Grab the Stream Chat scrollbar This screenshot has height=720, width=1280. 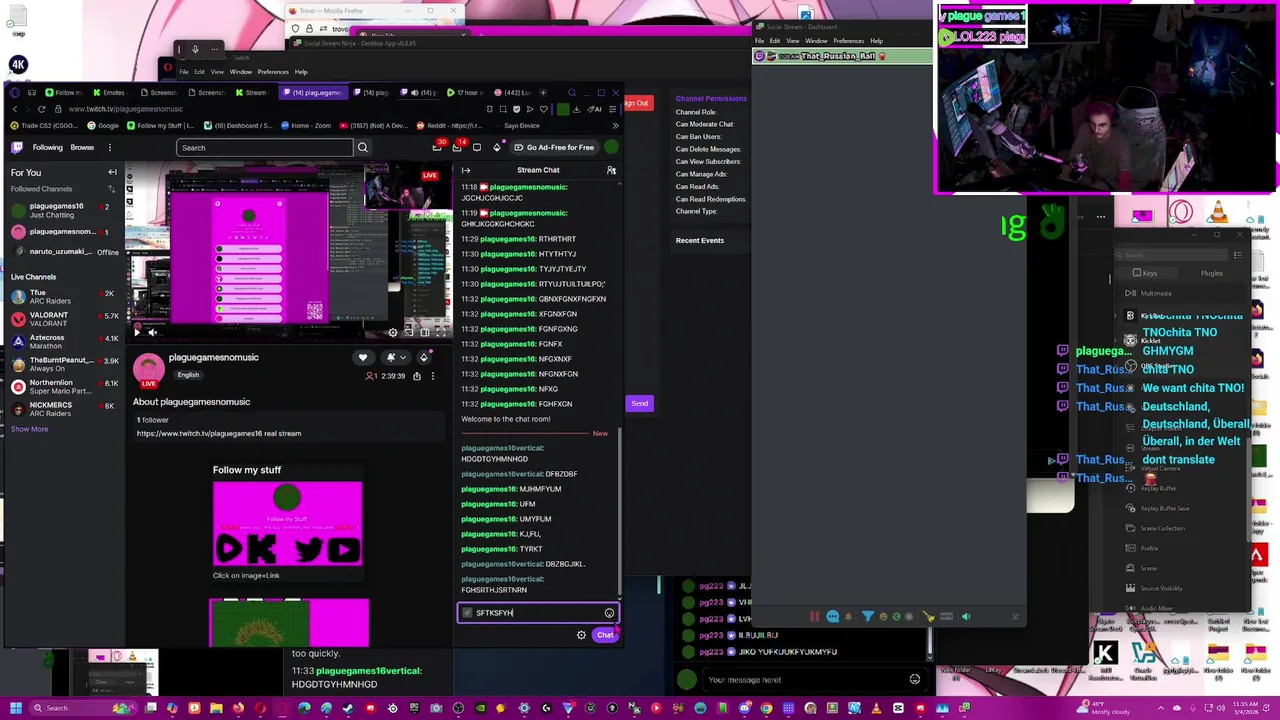[620, 510]
